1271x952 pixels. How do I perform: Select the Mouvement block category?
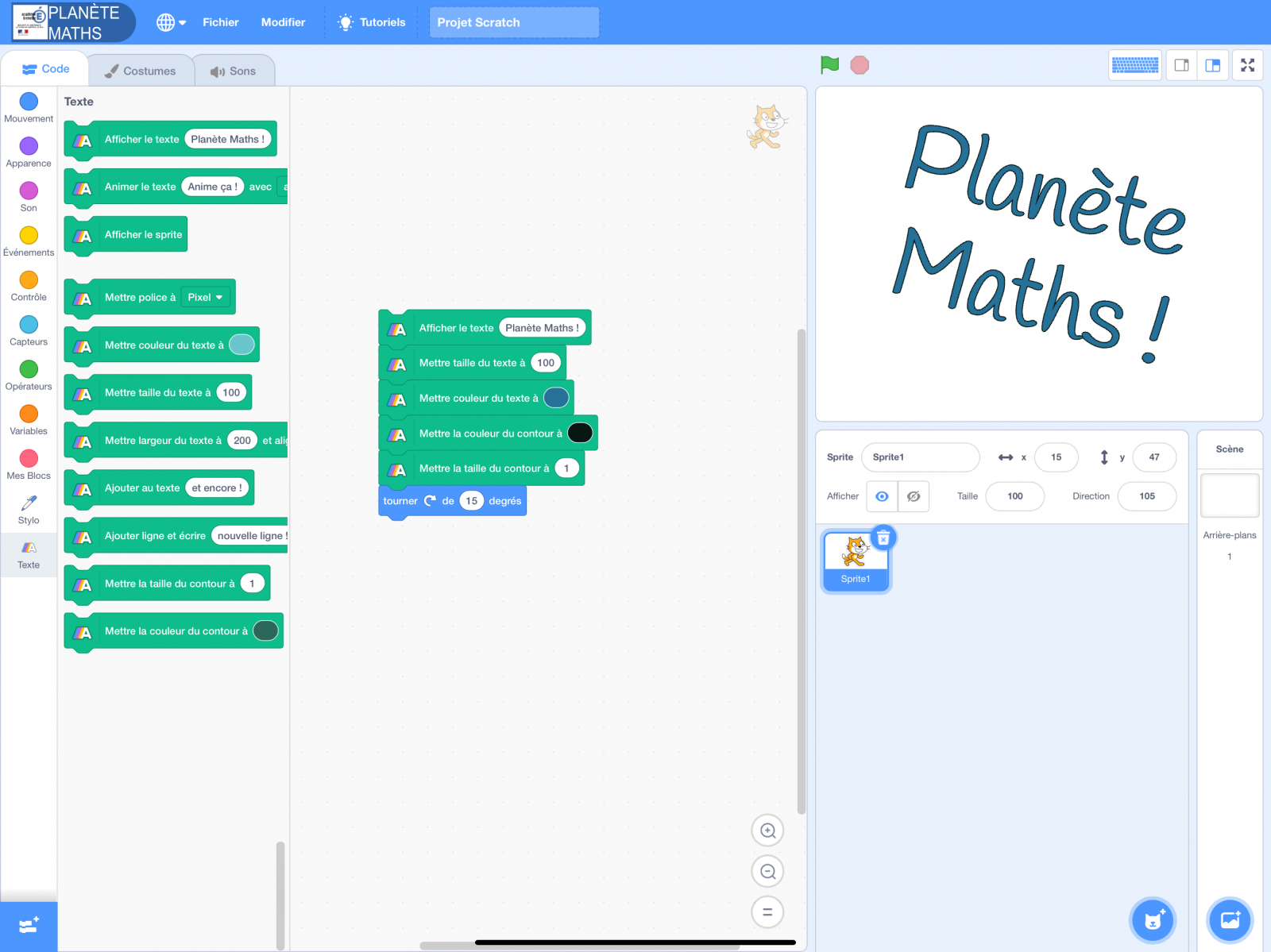29,108
